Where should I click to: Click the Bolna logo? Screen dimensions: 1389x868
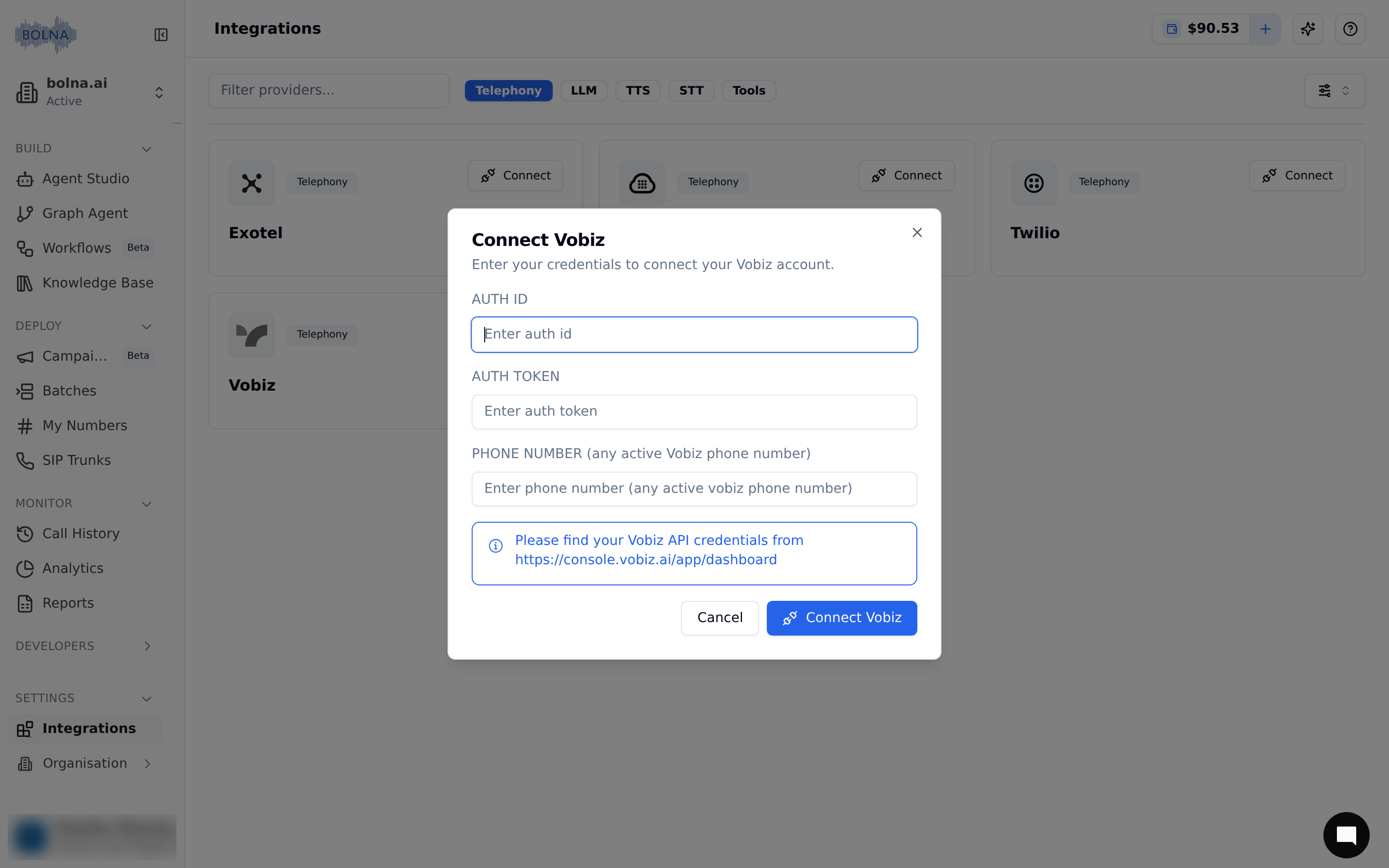45,34
